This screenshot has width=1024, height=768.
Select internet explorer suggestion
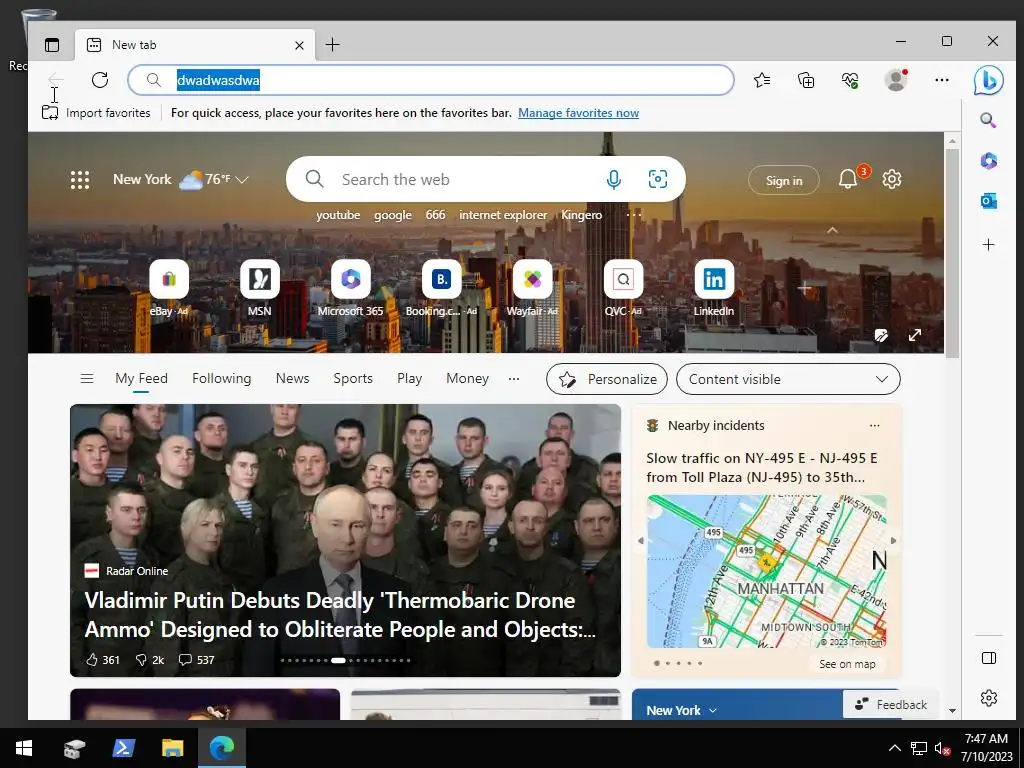tap(503, 215)
